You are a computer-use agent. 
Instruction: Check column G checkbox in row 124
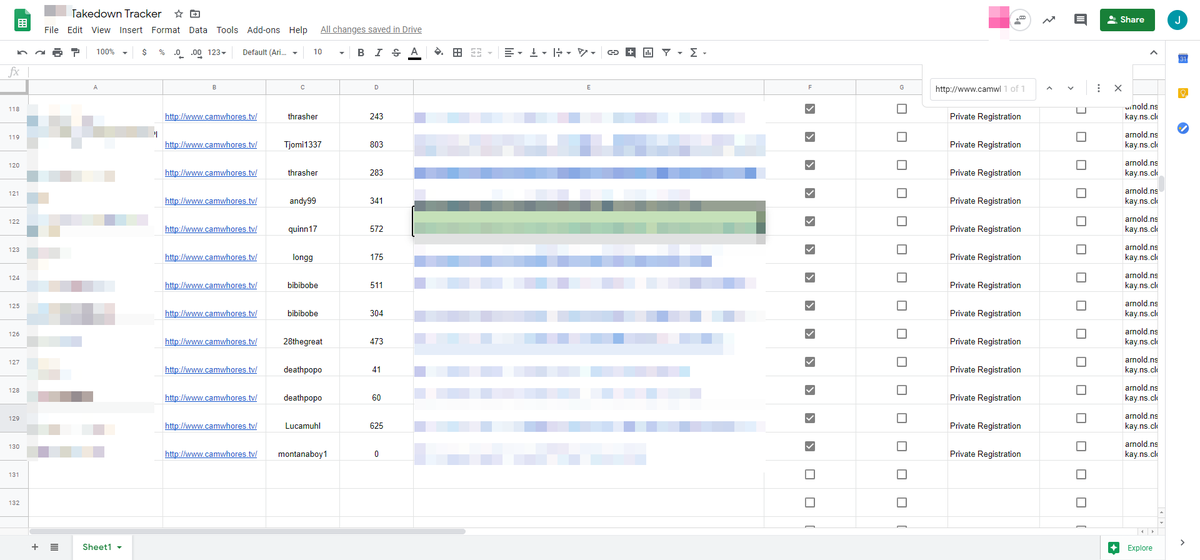click(x=902, y=277)
